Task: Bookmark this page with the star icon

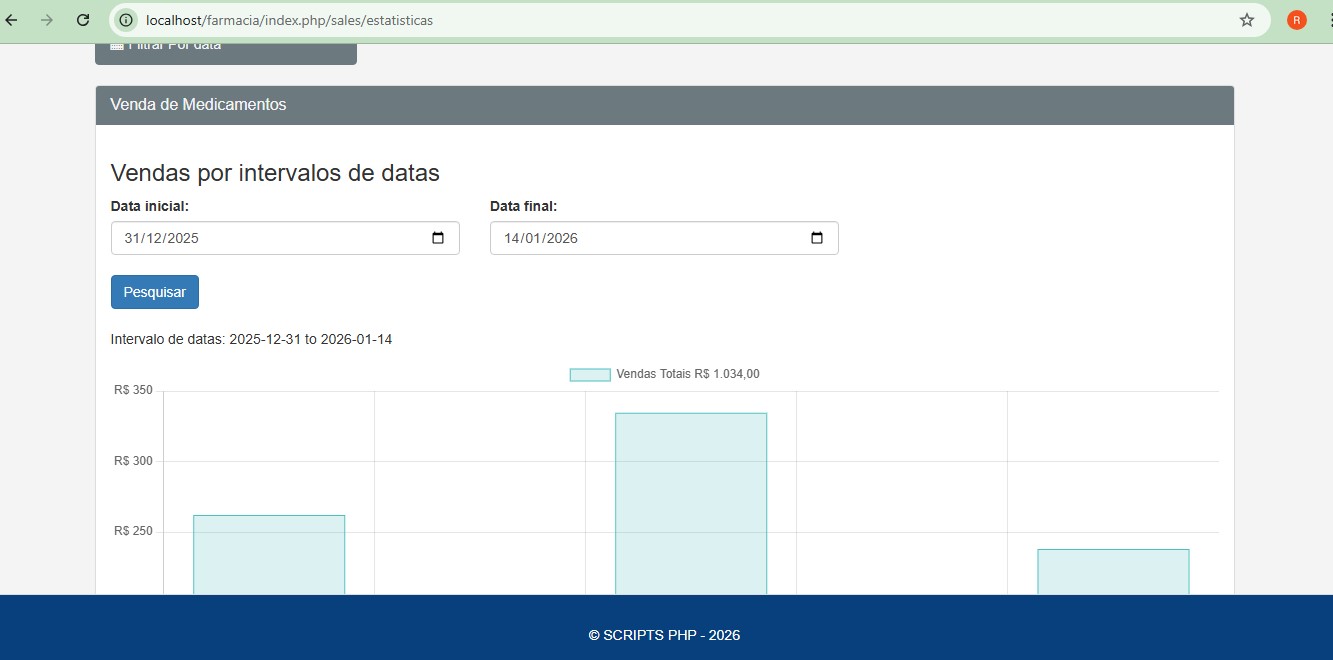Action: point(1246,20)
